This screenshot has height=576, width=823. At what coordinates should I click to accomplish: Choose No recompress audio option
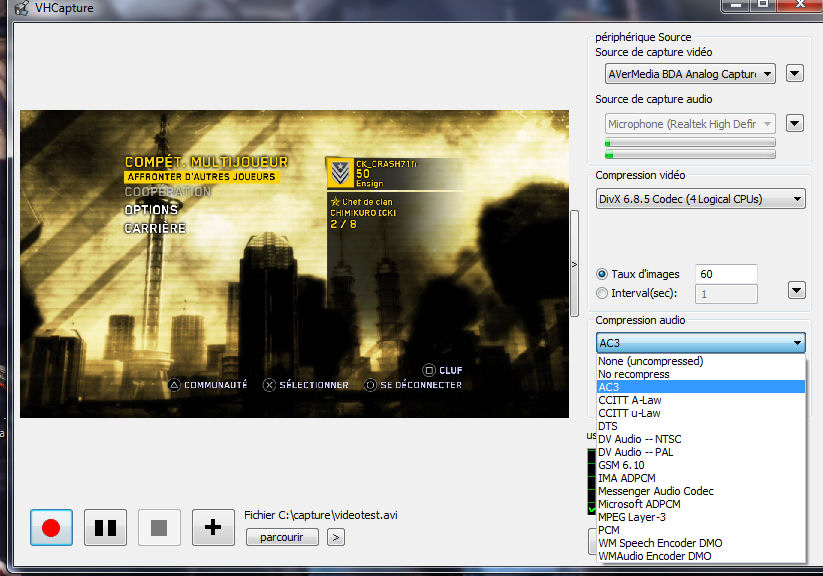click(701, 374)
